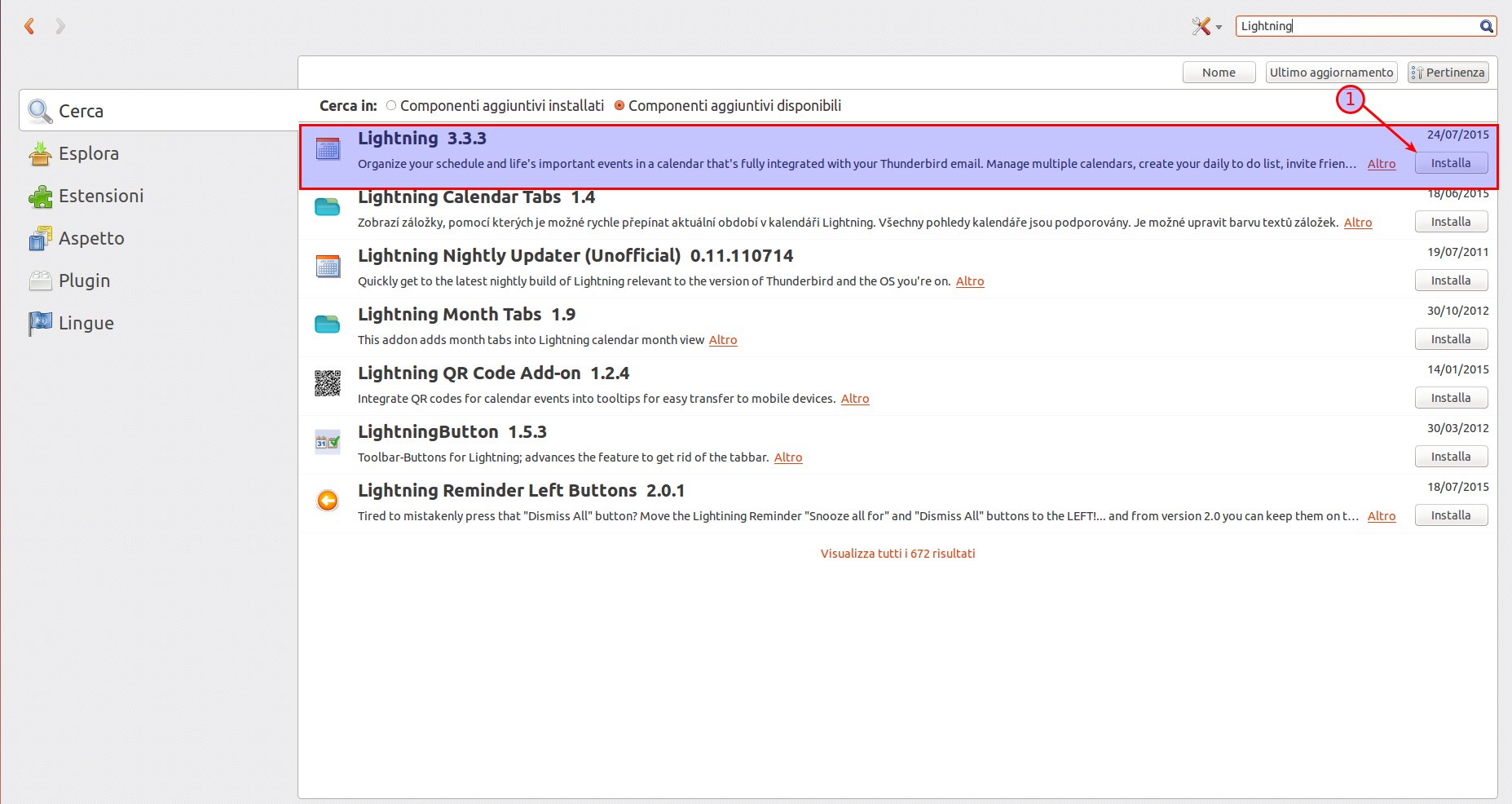Click the Lightning QR Code Add-on icon
Viewport: 1512px width, 804px height.
[x=328, y=383]
